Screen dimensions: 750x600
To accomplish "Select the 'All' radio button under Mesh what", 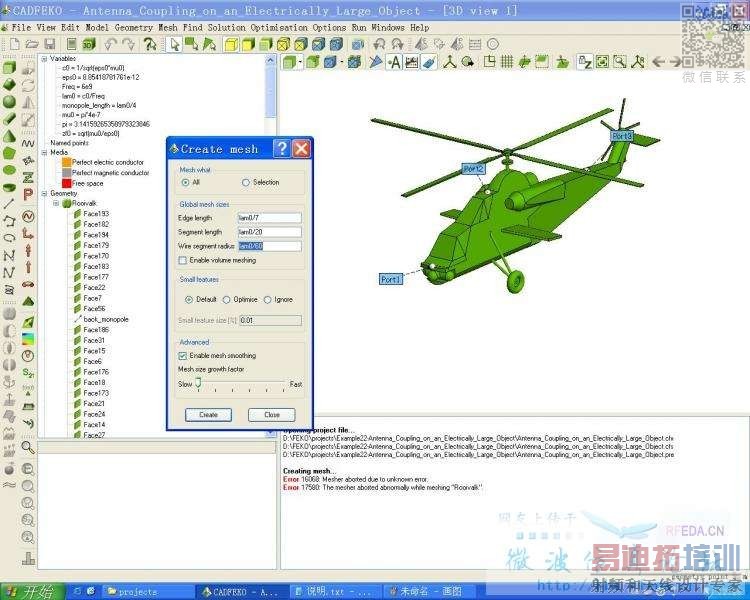I will [186, 182].
